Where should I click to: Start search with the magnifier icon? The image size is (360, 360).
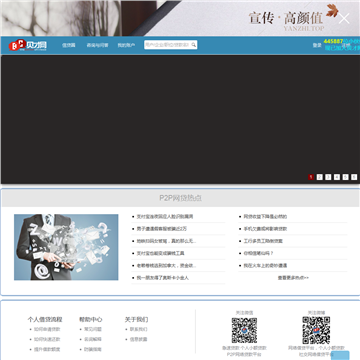(x=194, y=45)
